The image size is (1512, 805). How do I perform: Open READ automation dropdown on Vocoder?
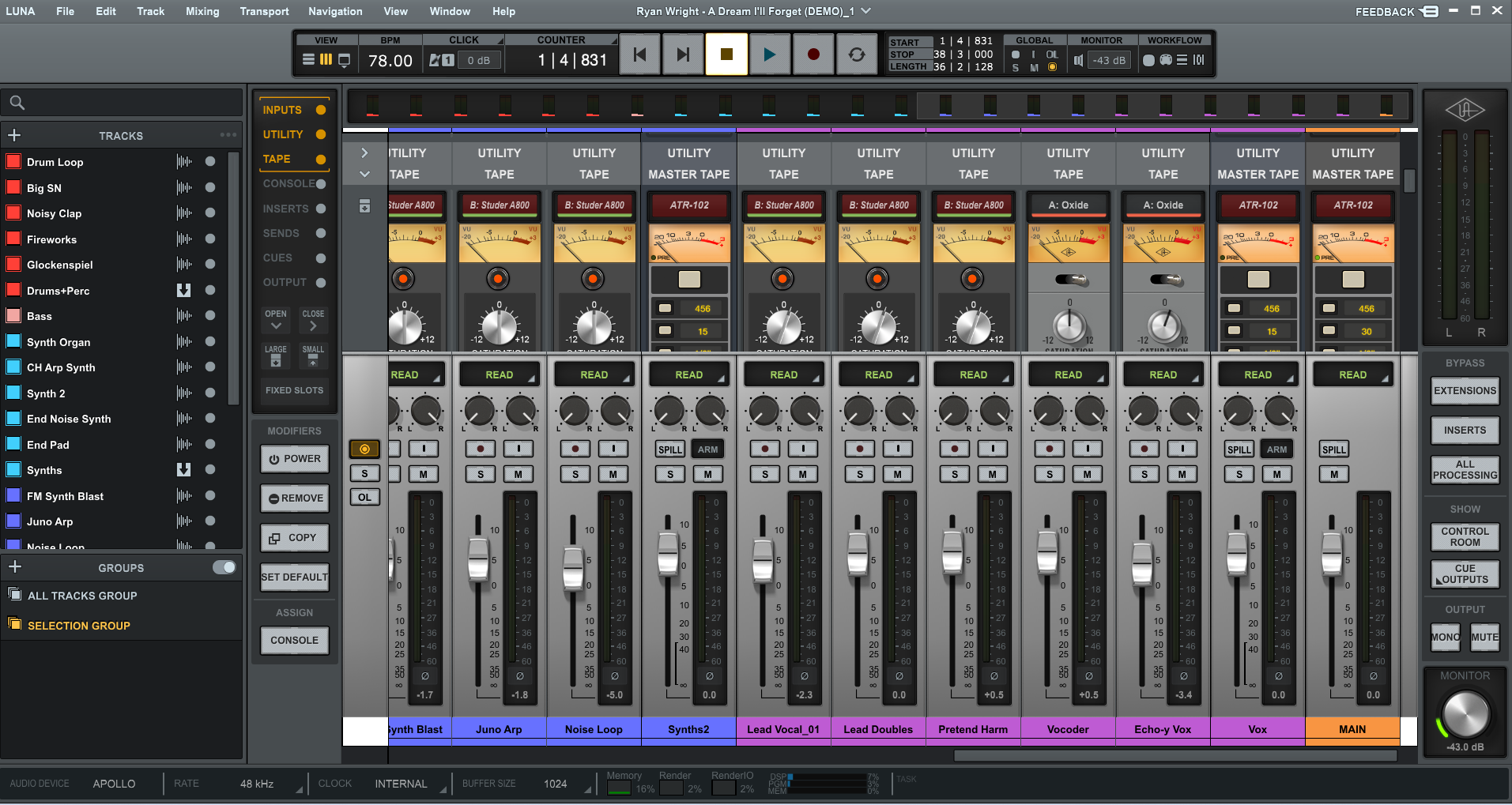[x=1068, y=375]
